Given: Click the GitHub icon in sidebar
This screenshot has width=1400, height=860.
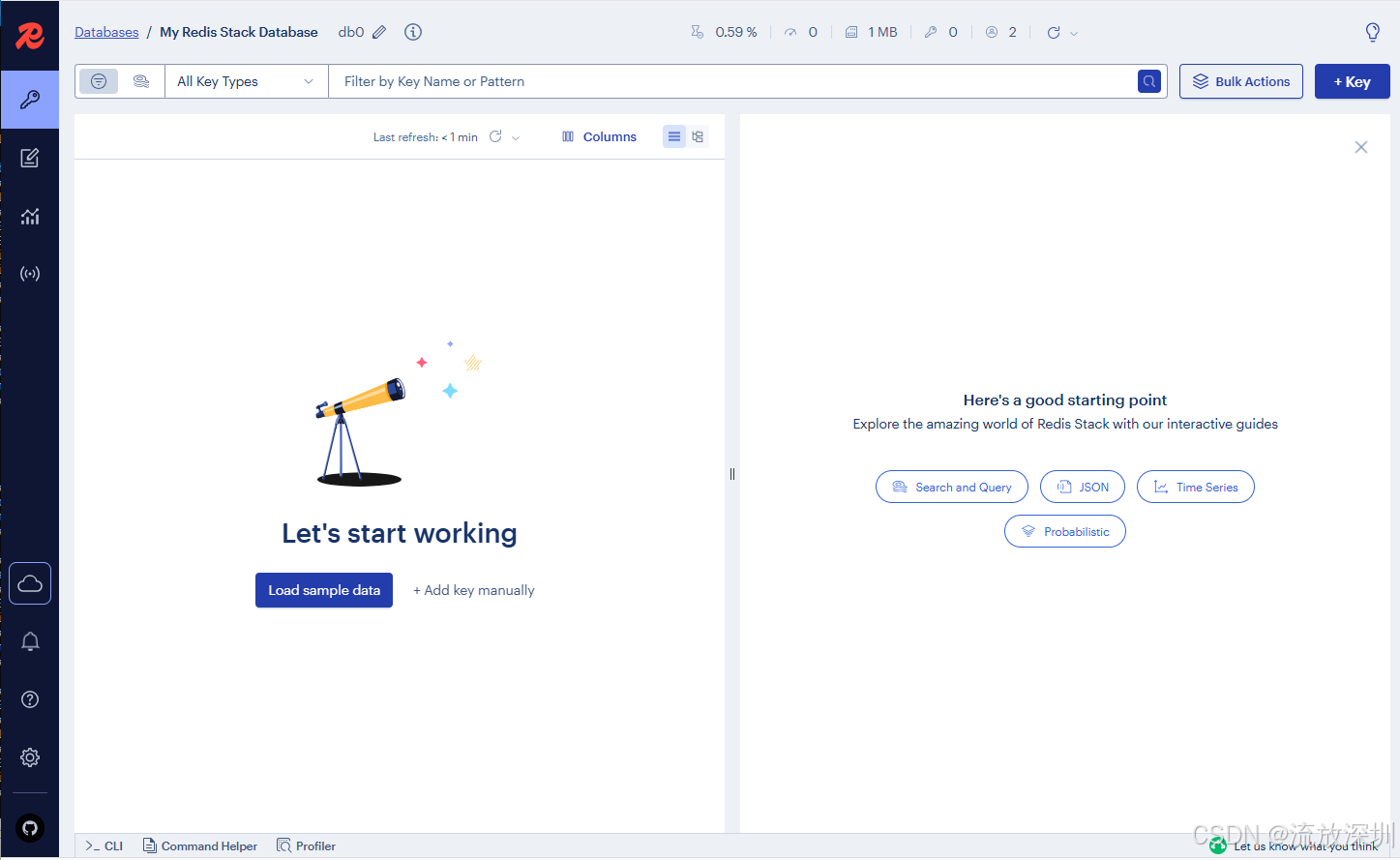Looking at the screenshot, I should pos(30,828).
